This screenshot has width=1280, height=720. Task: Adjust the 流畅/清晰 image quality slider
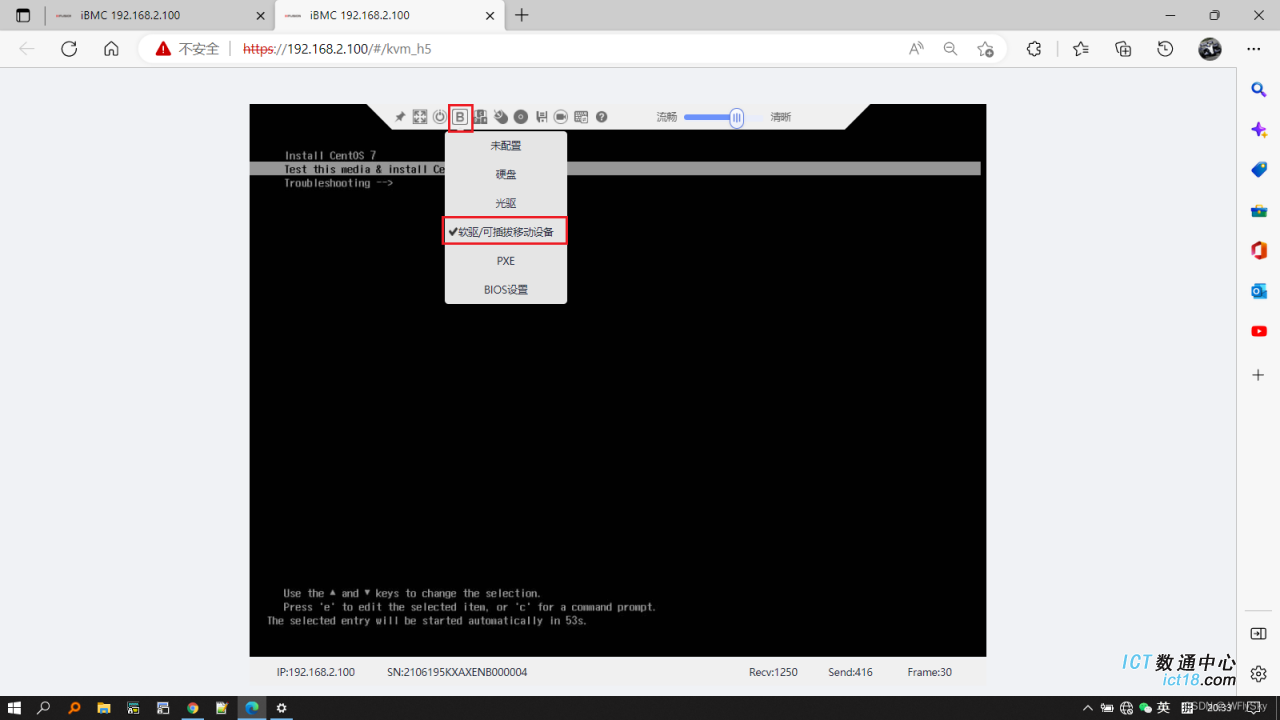point(736,117)
